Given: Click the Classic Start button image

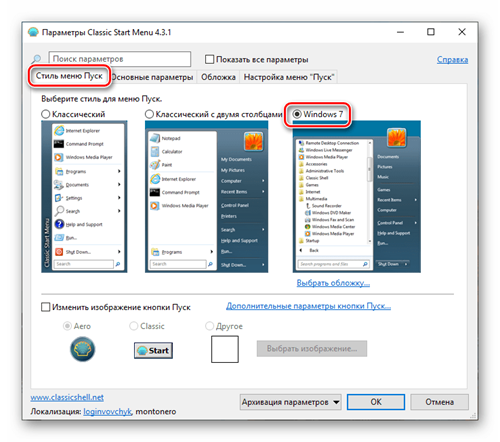Looking at the screenshot, I should [x=153, y=350].
